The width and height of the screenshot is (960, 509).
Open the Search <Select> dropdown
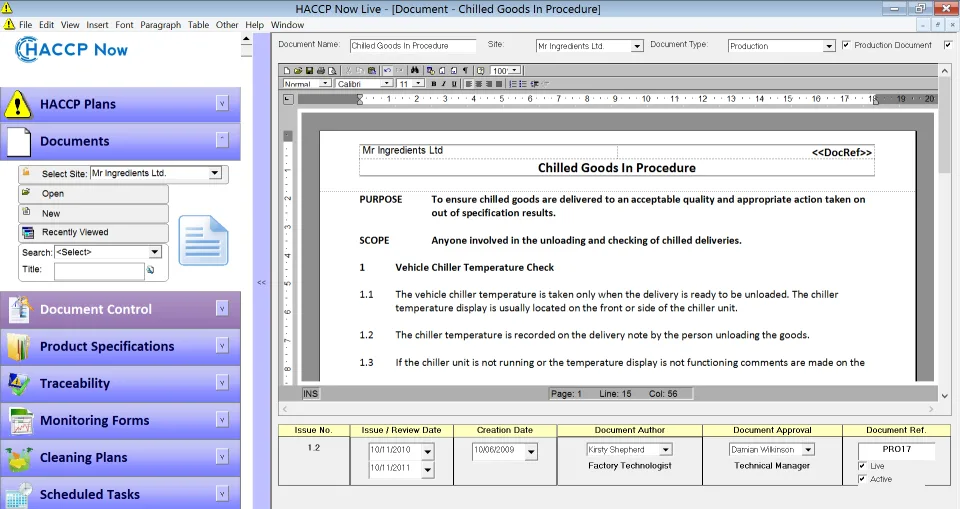155,252
